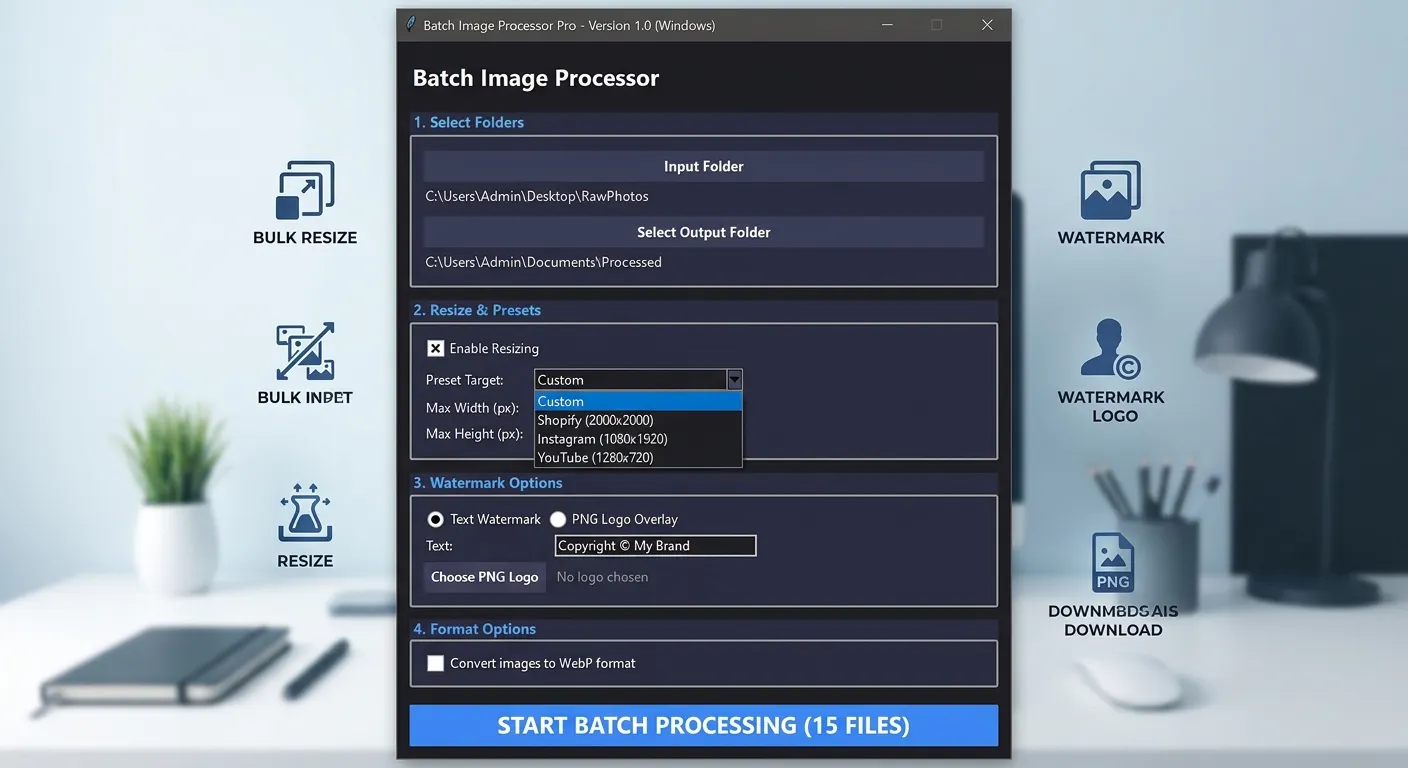
Task: Click the flask-shaped Resize icon
Action: (305, 513)
